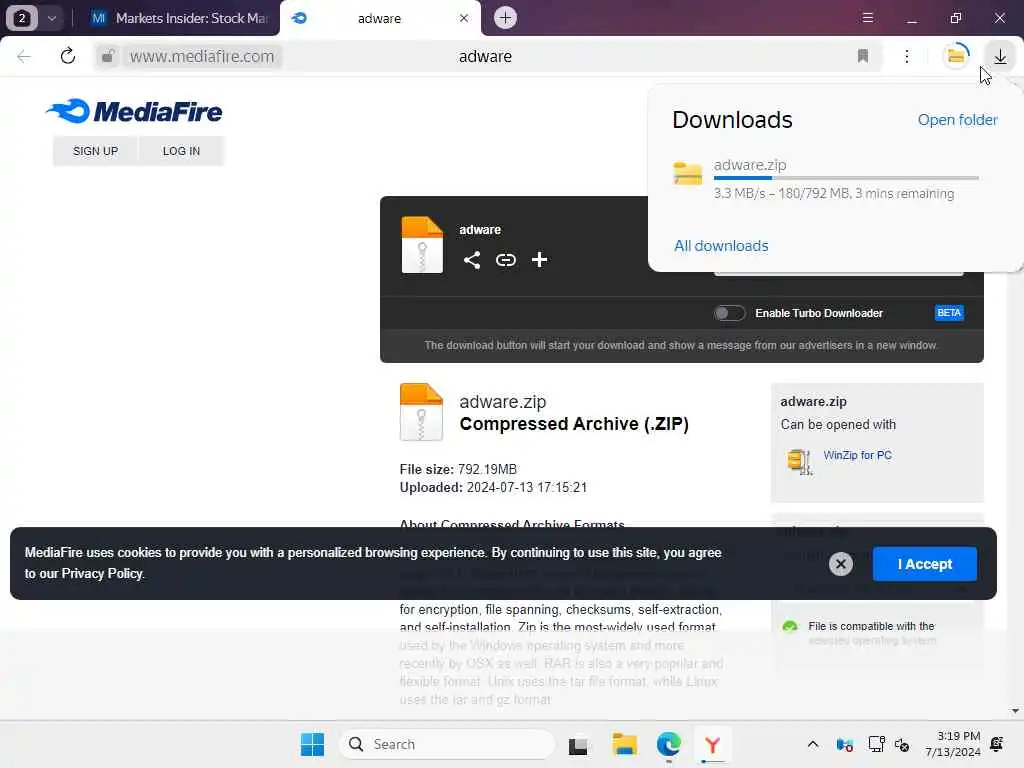Click All downloads link
Viewport: 1024px width, 768px height.
tap(721, 246)
